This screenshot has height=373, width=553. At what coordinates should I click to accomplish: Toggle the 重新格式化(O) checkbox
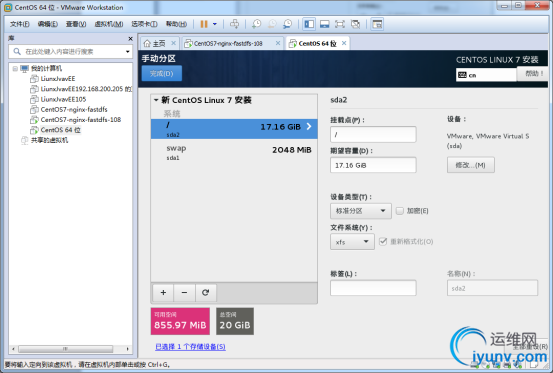tap(383, 241)
